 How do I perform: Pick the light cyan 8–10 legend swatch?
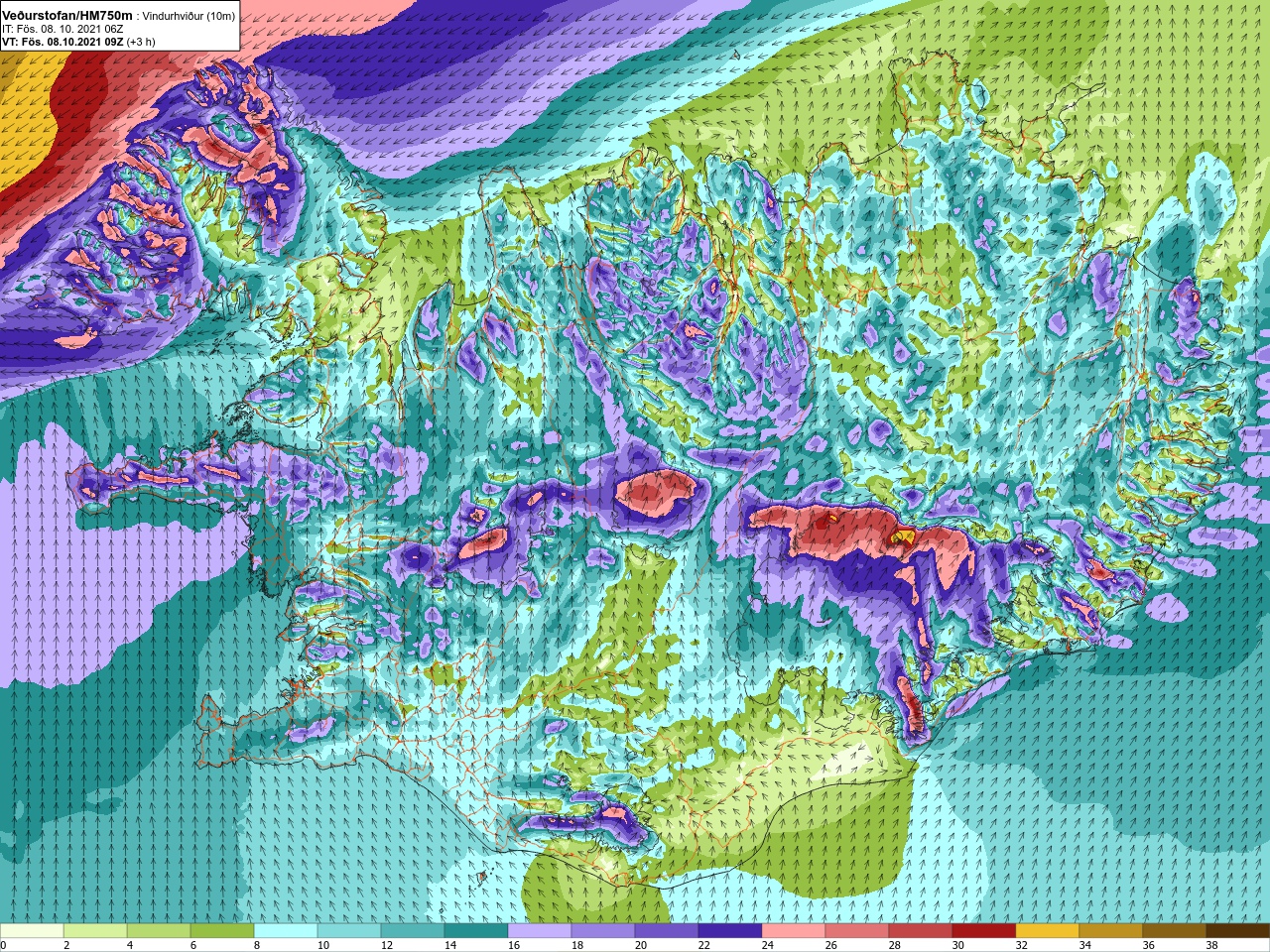click(286, 931)
